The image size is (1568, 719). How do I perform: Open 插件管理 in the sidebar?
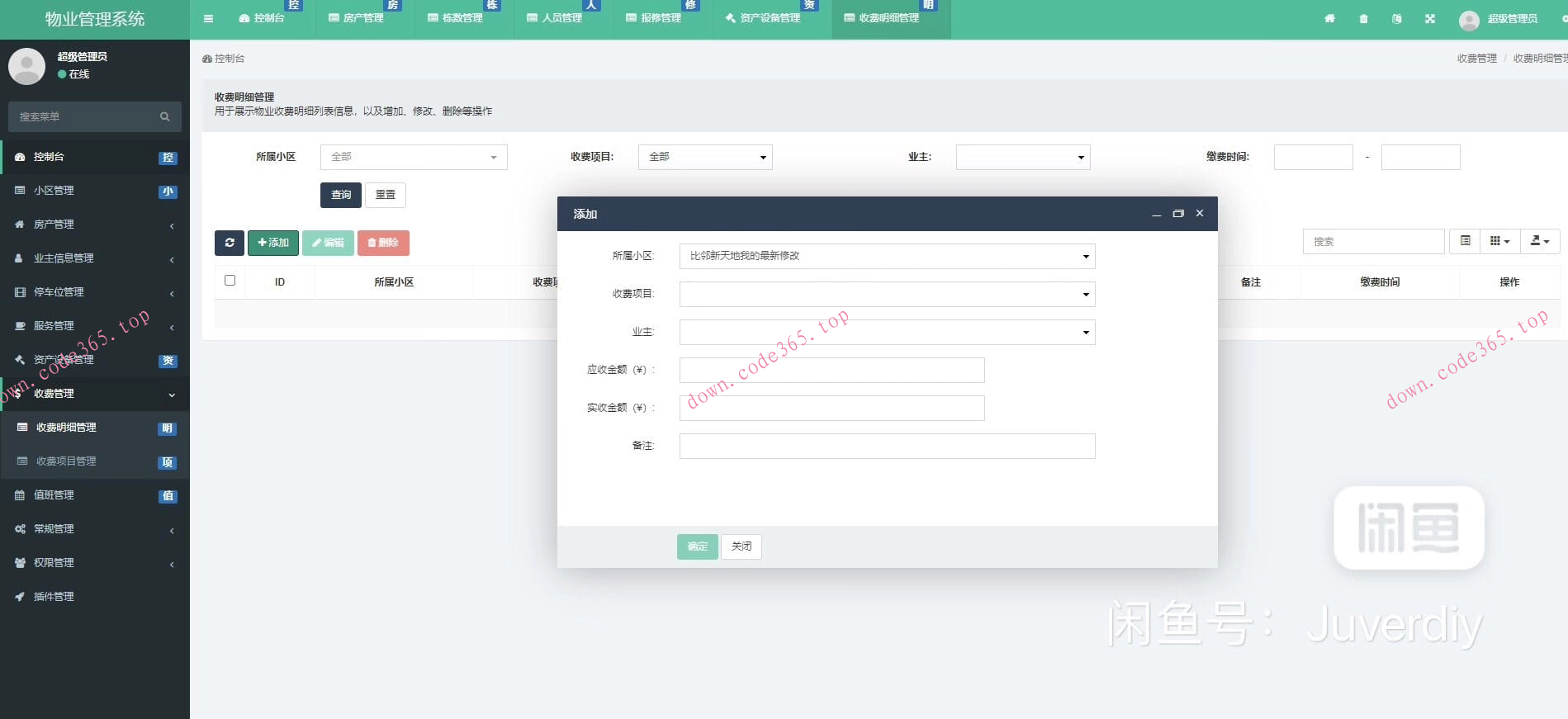(95, 597)
